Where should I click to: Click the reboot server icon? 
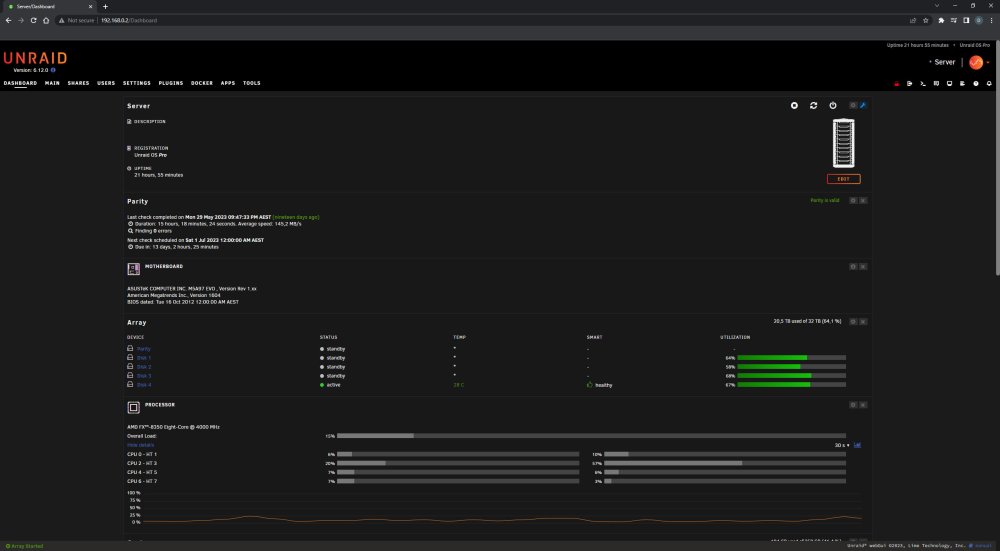[x=813, y=105]
